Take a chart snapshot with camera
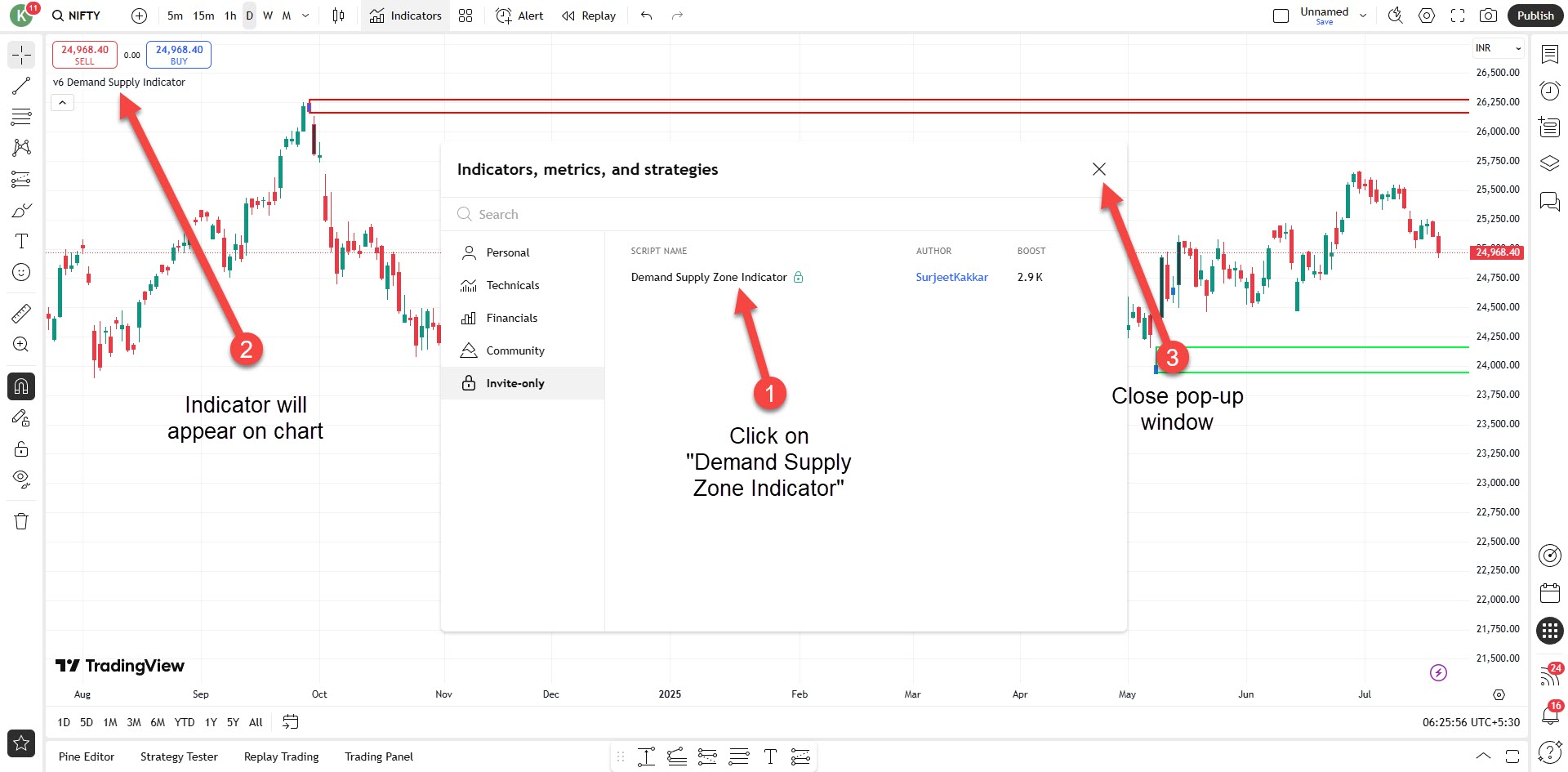Image resolution: width=1568 pixels, height=772 pixels. tap(1489, 16)
